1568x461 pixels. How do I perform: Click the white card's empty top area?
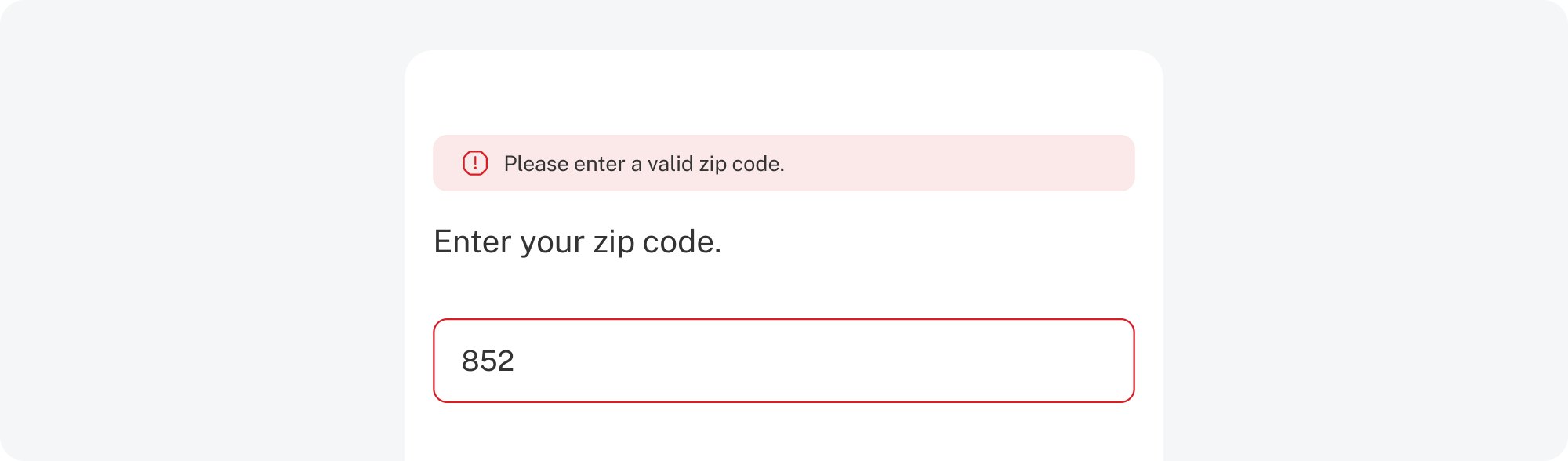[x=784, y=90]
